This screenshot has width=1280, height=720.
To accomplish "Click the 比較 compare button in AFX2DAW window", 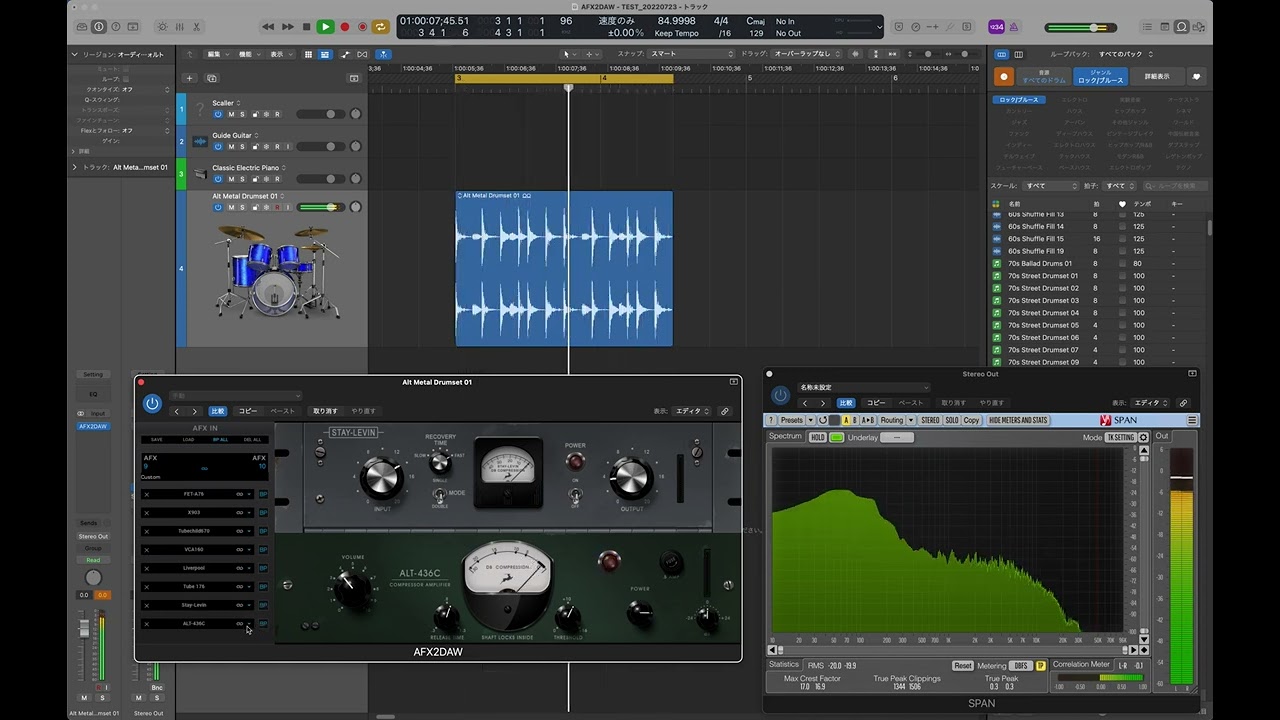I will coord(218,411).
